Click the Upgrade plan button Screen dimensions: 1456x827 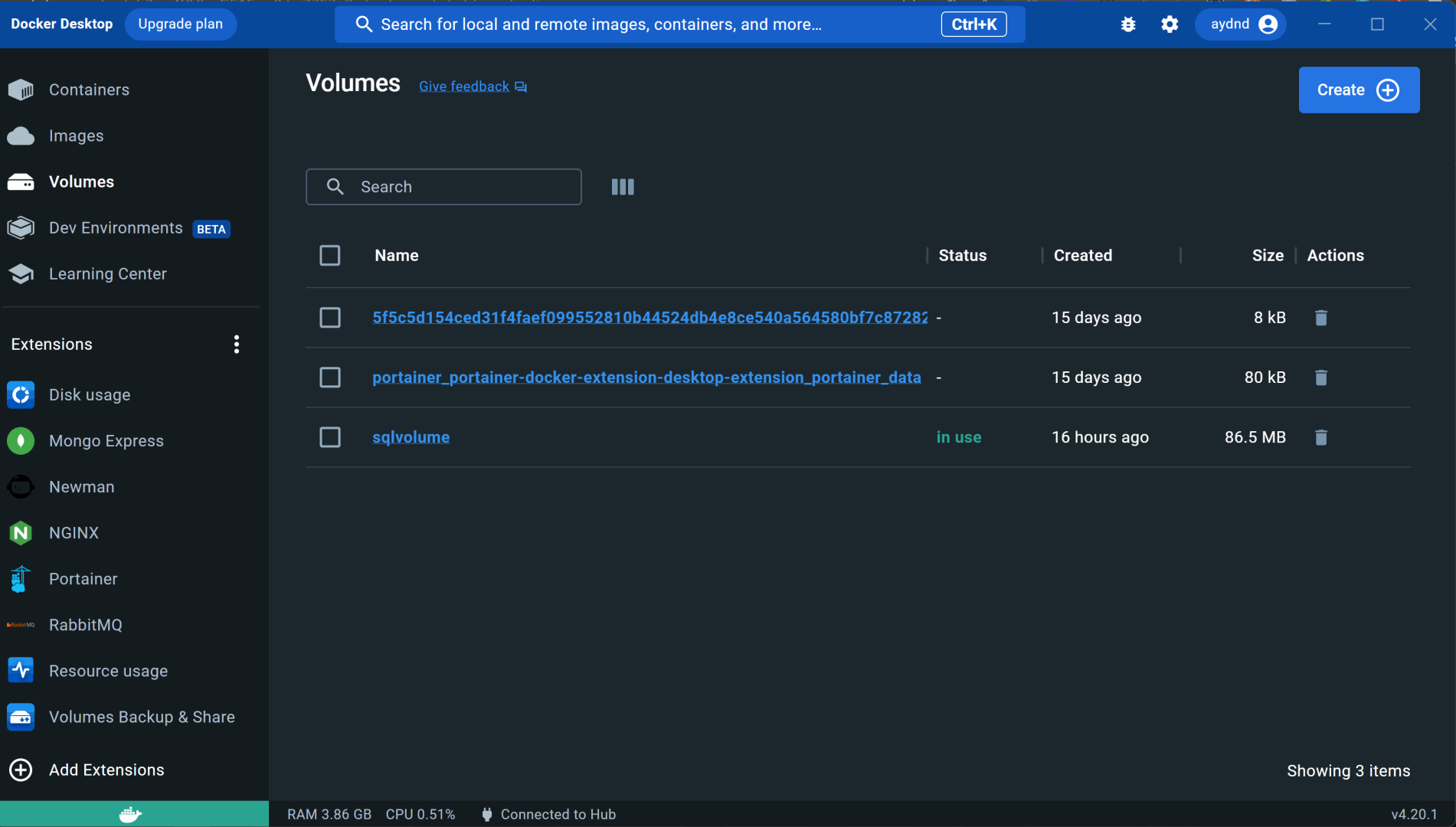tap(181, 24)
